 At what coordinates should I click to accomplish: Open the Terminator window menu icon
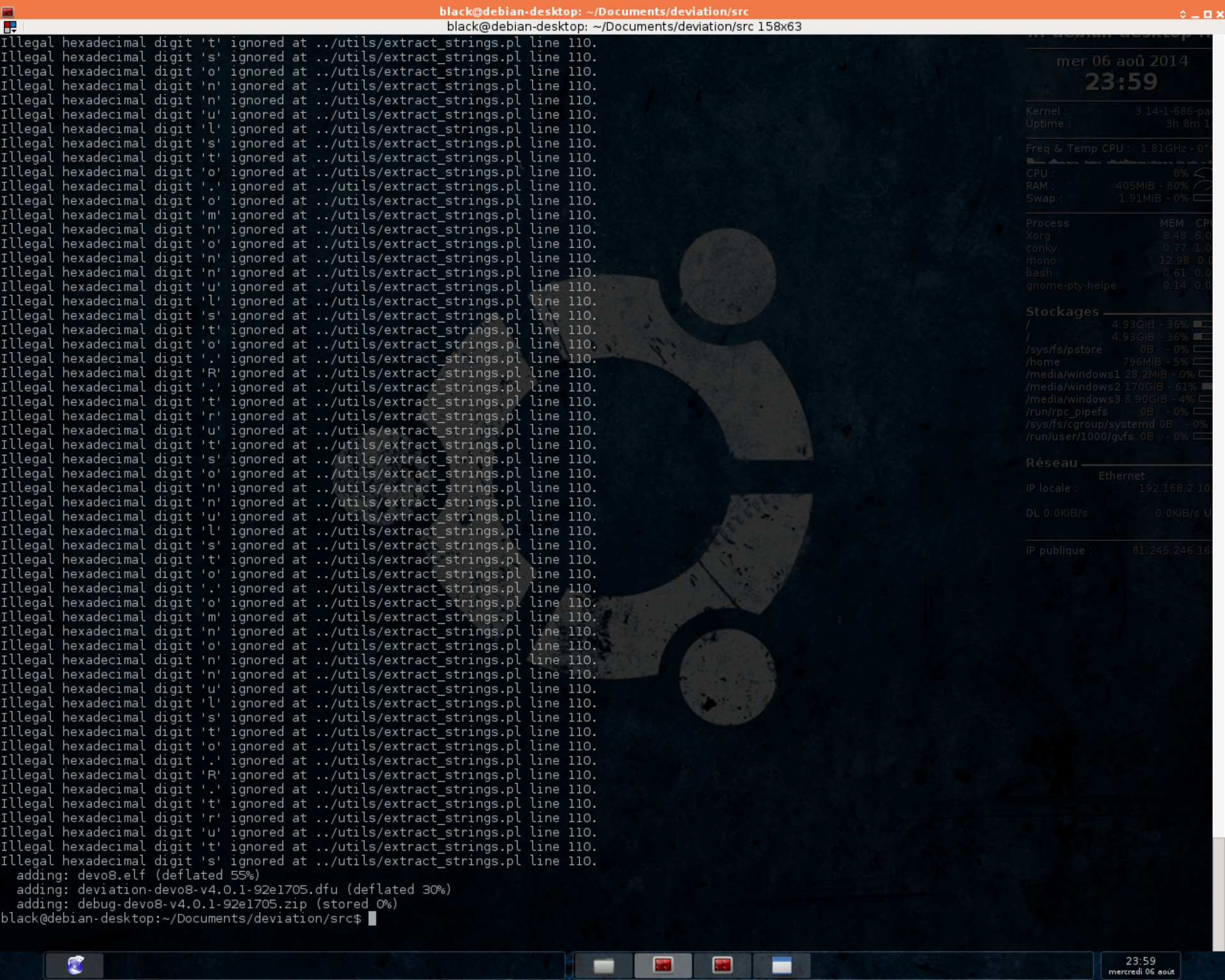tap(8, 11)
